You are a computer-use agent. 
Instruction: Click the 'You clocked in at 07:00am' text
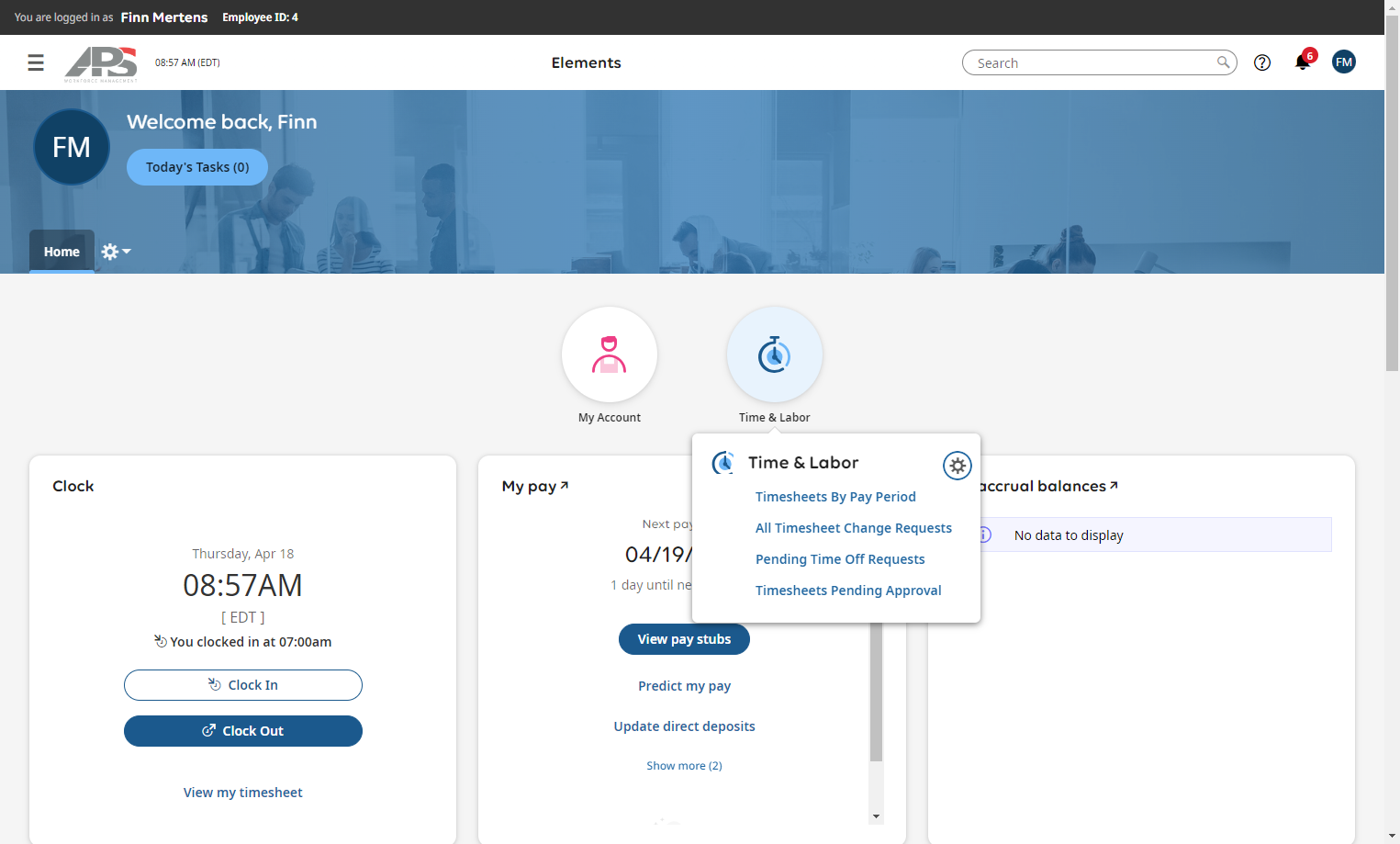coord(251,642)
